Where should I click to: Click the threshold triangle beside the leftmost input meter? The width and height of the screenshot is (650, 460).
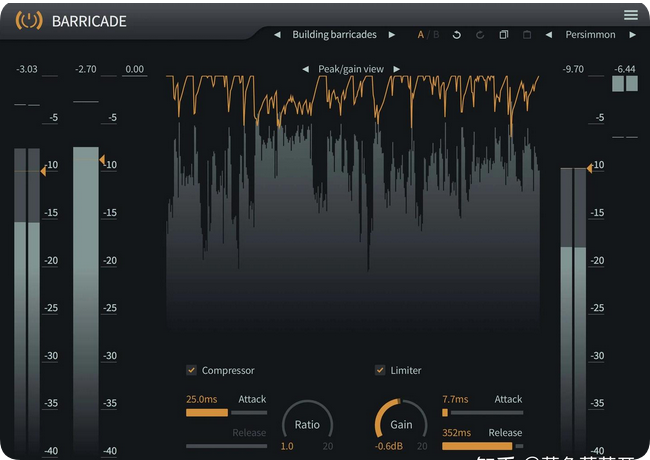tap(43, 171)
